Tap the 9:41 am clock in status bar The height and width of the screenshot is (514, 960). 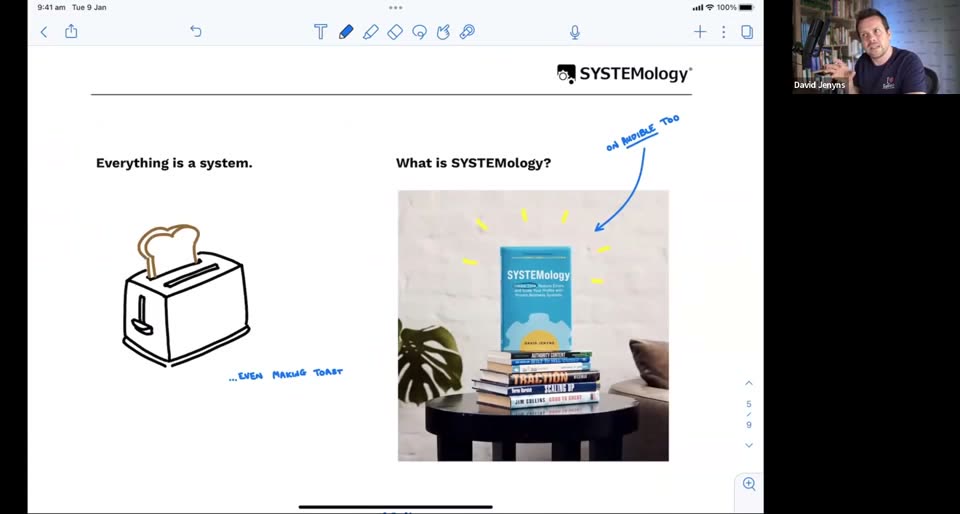[x=51, y=7]
